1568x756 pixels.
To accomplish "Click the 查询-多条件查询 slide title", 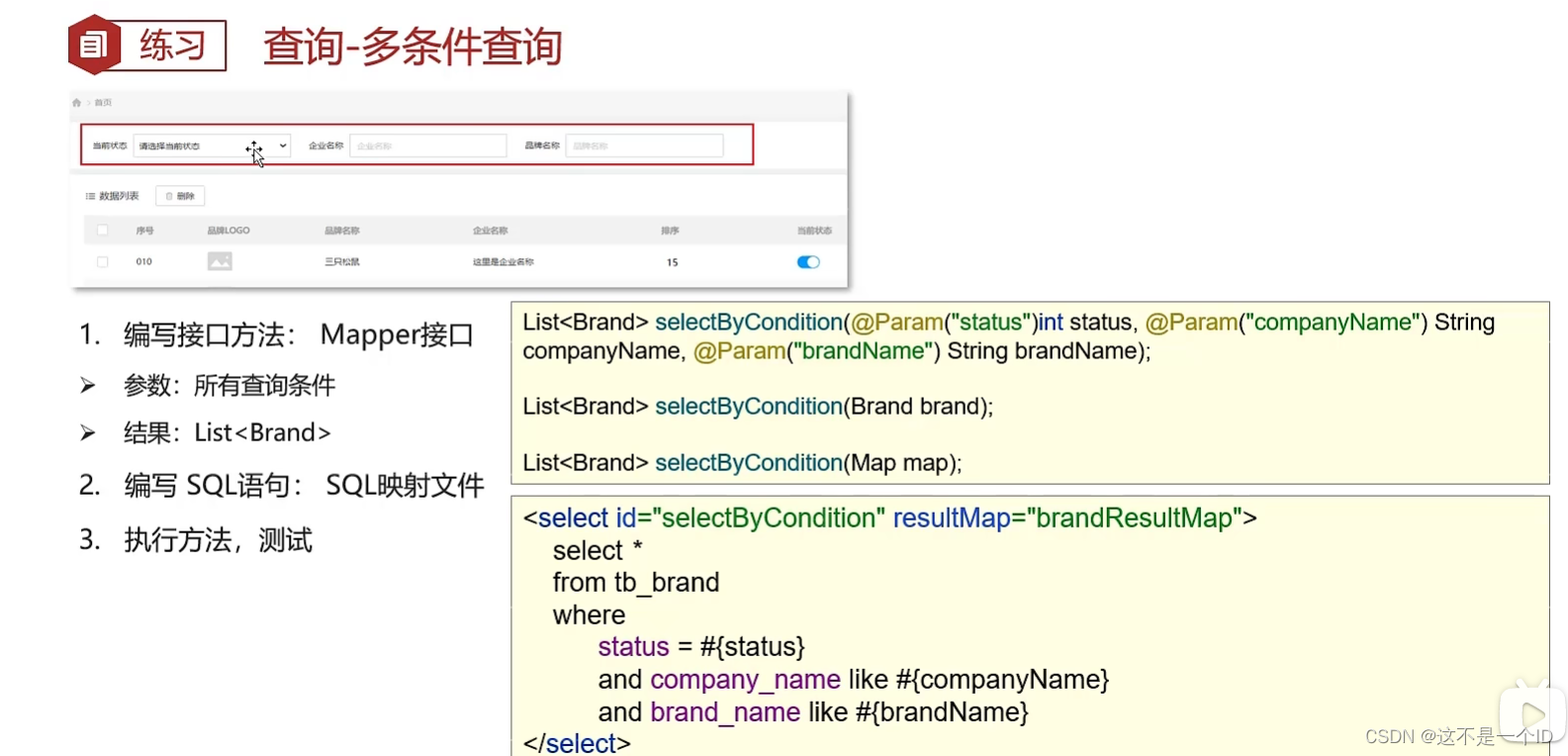I will point(413,47).
